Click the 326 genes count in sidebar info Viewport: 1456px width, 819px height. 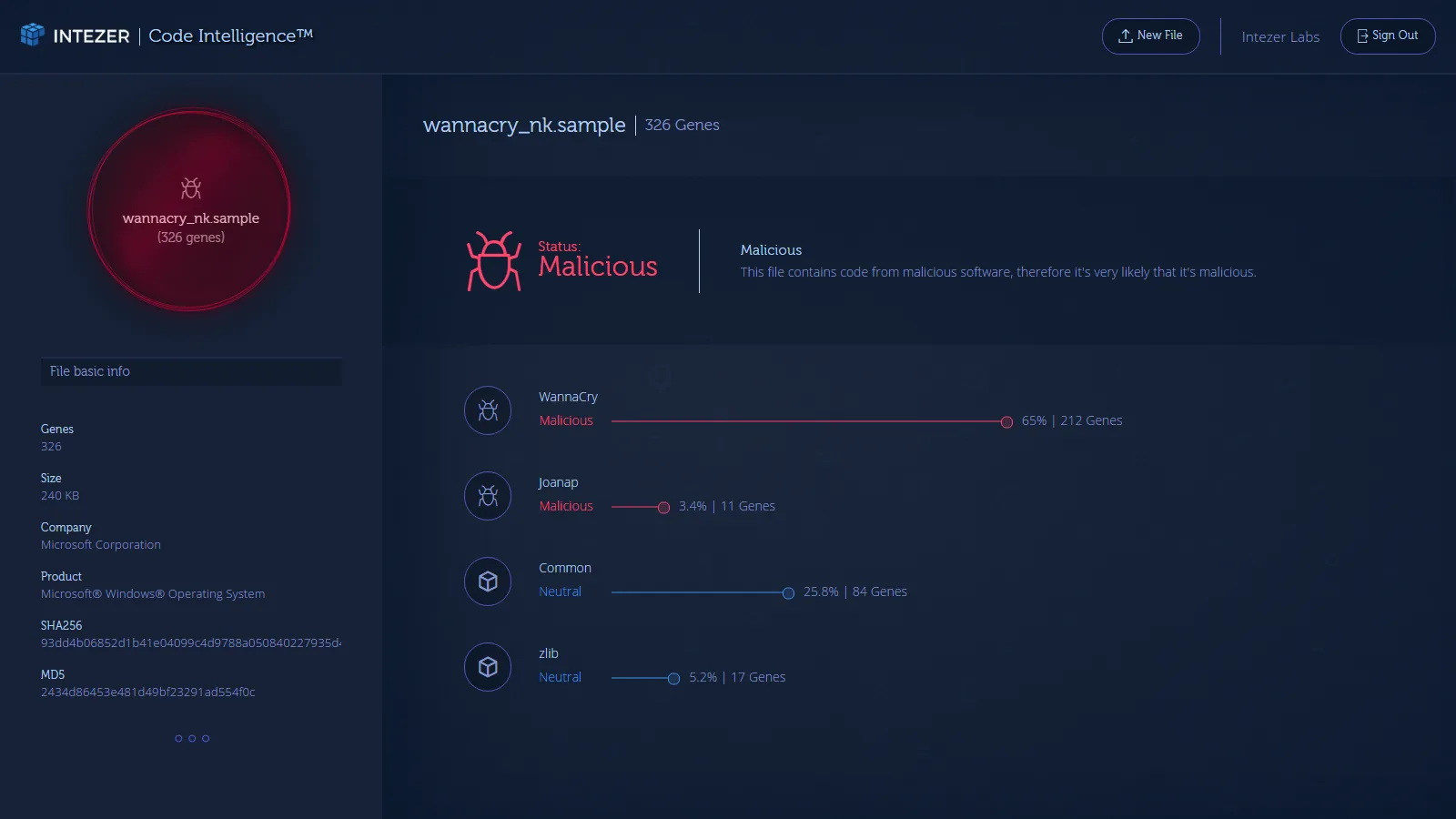coord(51,446)
